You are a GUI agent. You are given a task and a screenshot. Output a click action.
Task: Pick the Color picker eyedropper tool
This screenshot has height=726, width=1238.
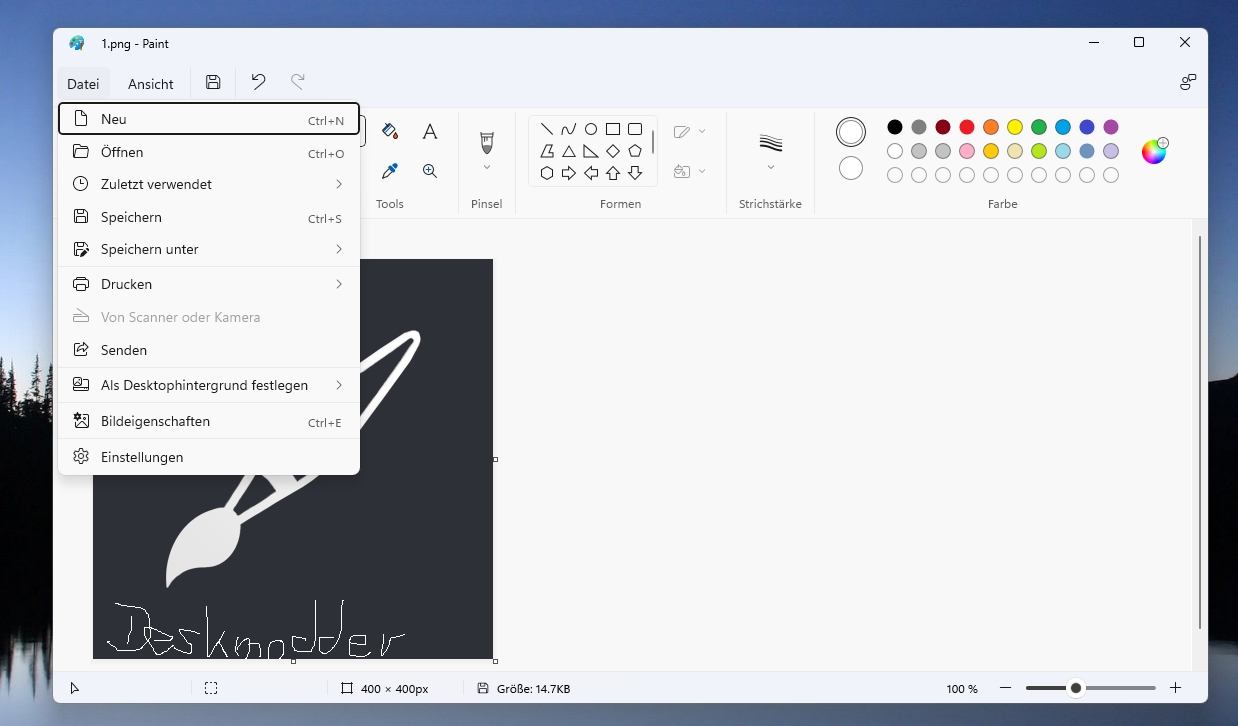coord(390,171)
